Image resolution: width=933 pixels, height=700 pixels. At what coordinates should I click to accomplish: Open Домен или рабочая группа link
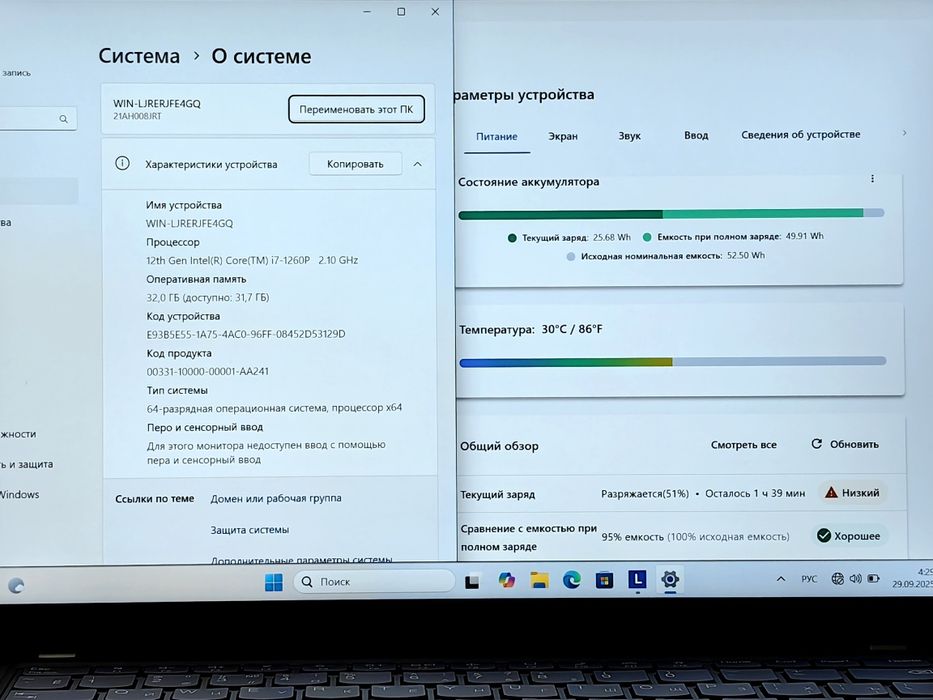tap(276, 498)
